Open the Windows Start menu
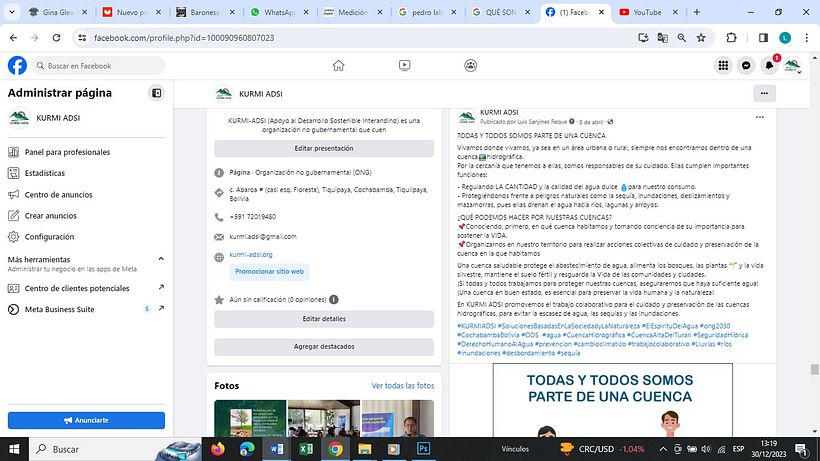The height and width of the screenshot is (461, 820). pos(14,449)
